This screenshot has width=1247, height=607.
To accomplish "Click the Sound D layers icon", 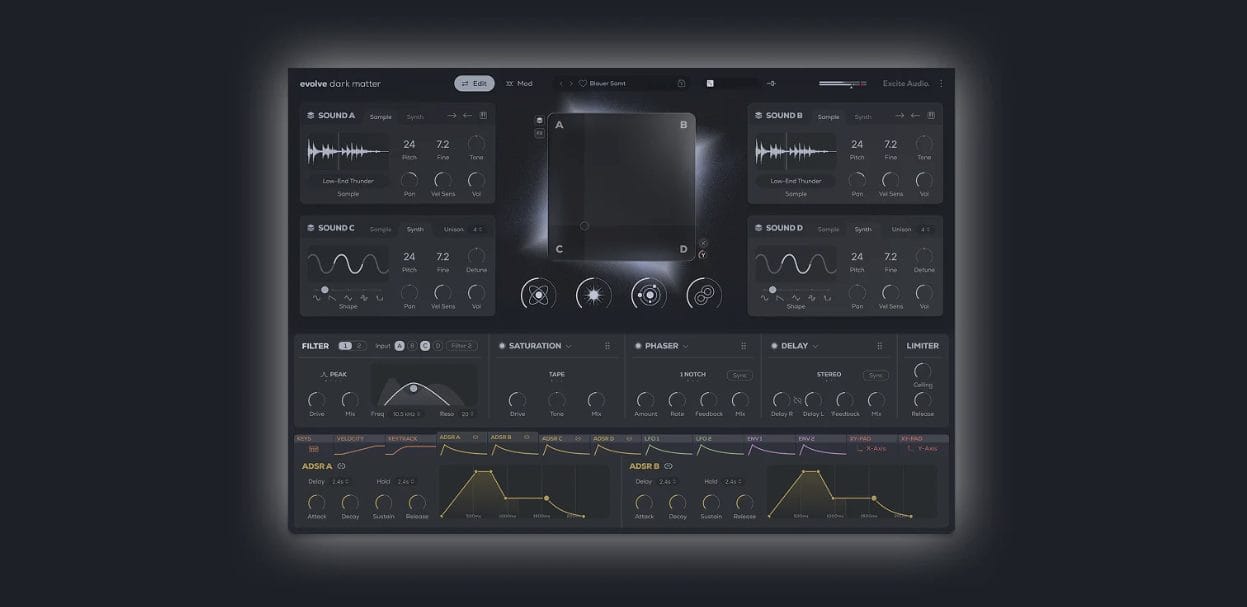I will click(759, 228).
